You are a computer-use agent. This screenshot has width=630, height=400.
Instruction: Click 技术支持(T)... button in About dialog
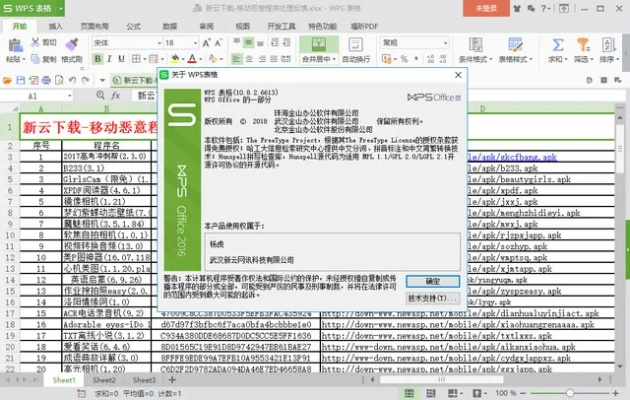click(x=432, y=298)
